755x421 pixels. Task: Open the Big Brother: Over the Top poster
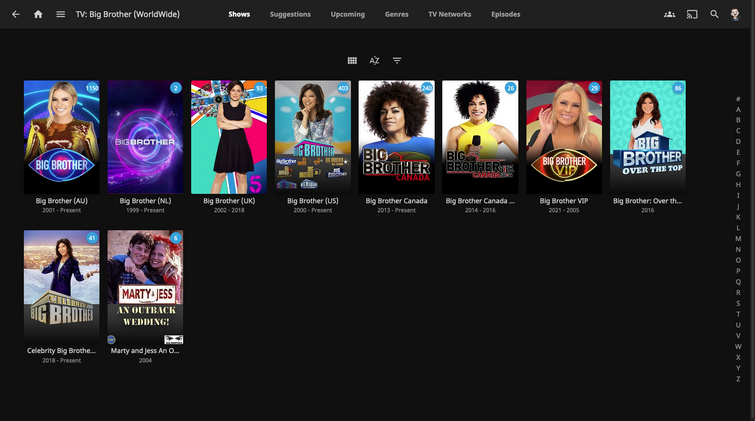[648, 137]
